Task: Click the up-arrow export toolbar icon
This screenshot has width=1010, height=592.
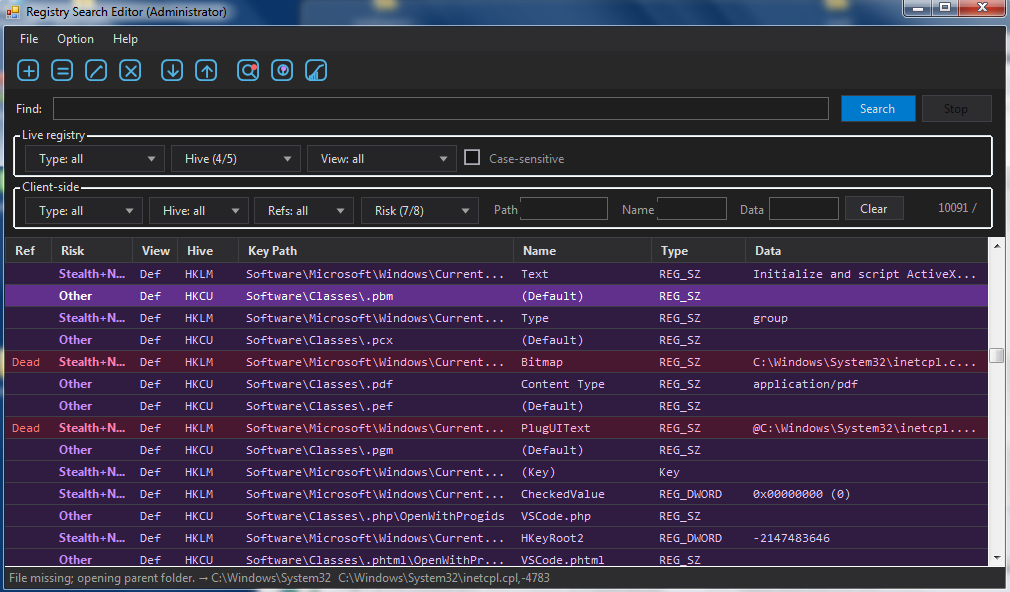Action: point(206,70)
